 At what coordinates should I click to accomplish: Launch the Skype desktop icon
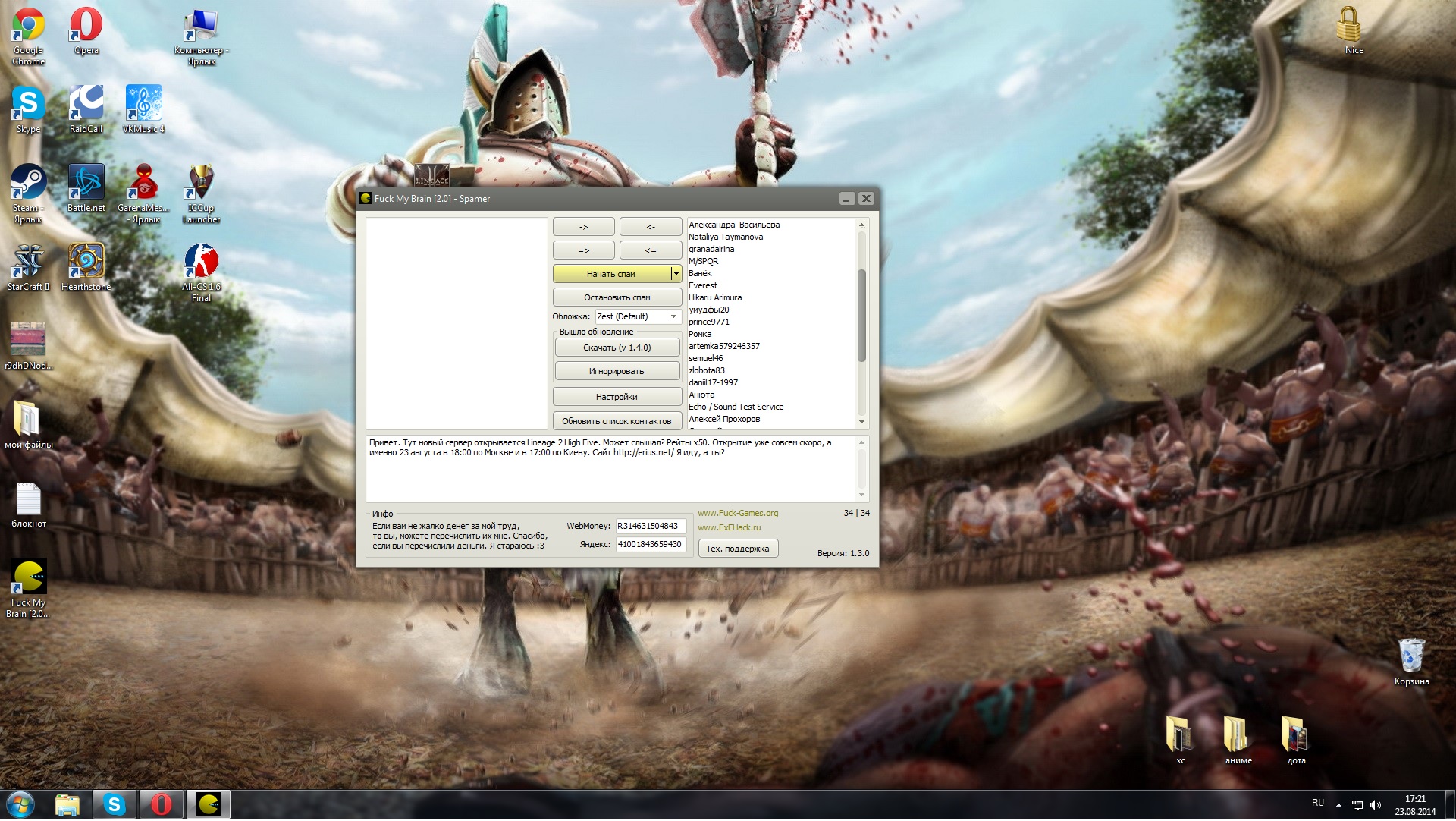(x=28, y=109)
